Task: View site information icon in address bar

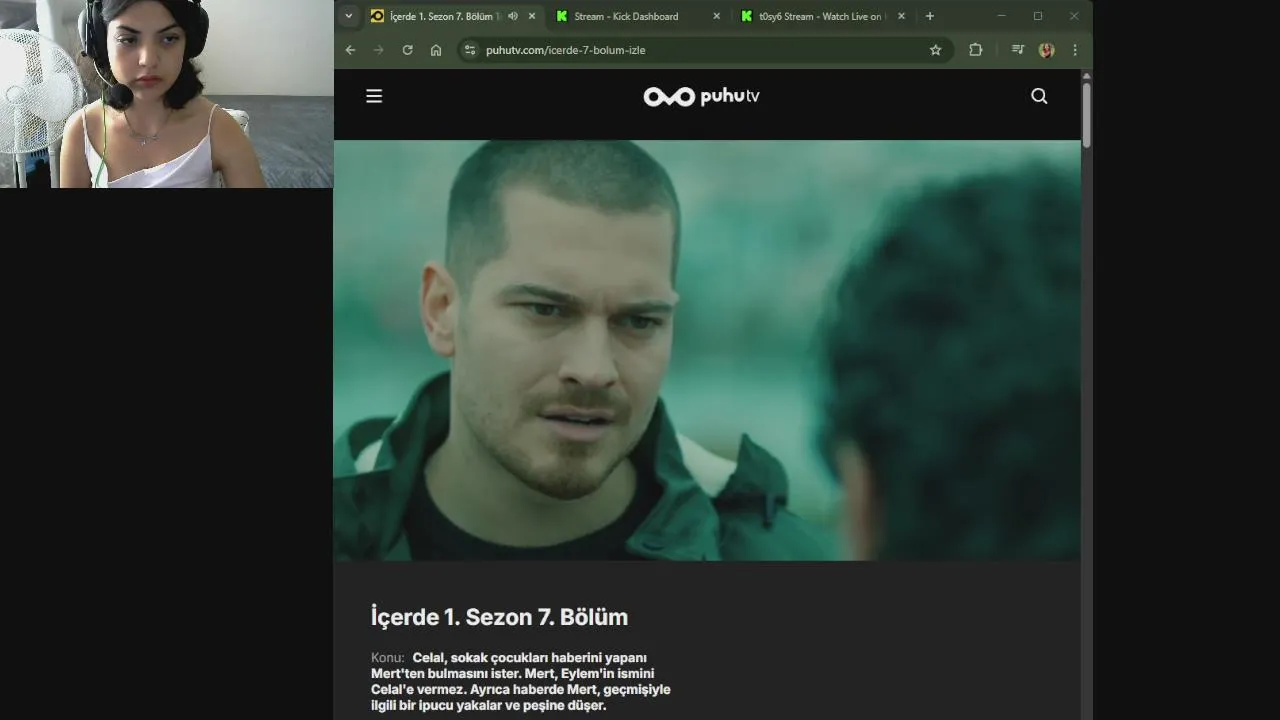Action: [470, 50]
